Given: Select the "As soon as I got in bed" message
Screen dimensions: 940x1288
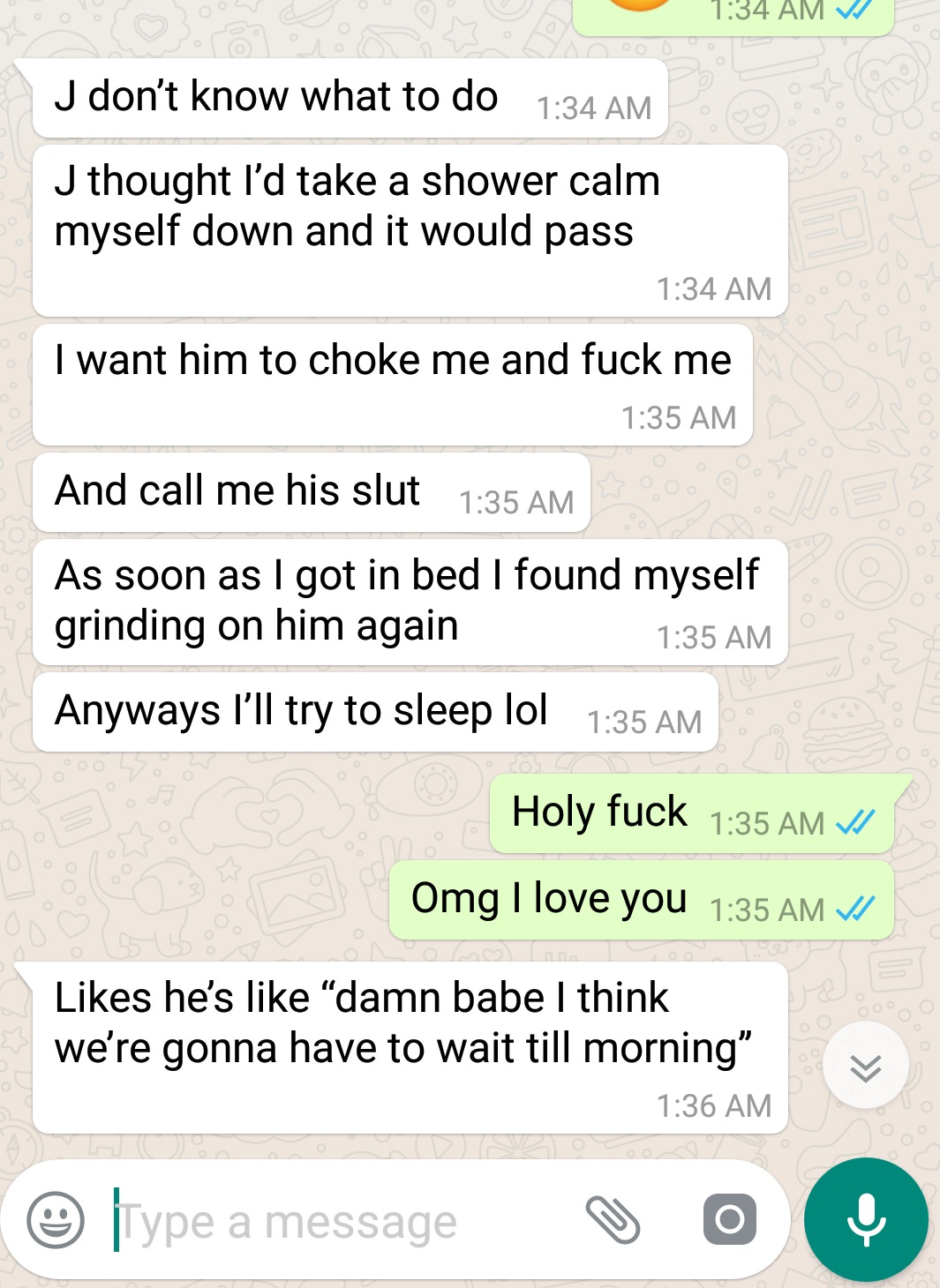Looking at the screenshot, I should click(x=410, y=603).
